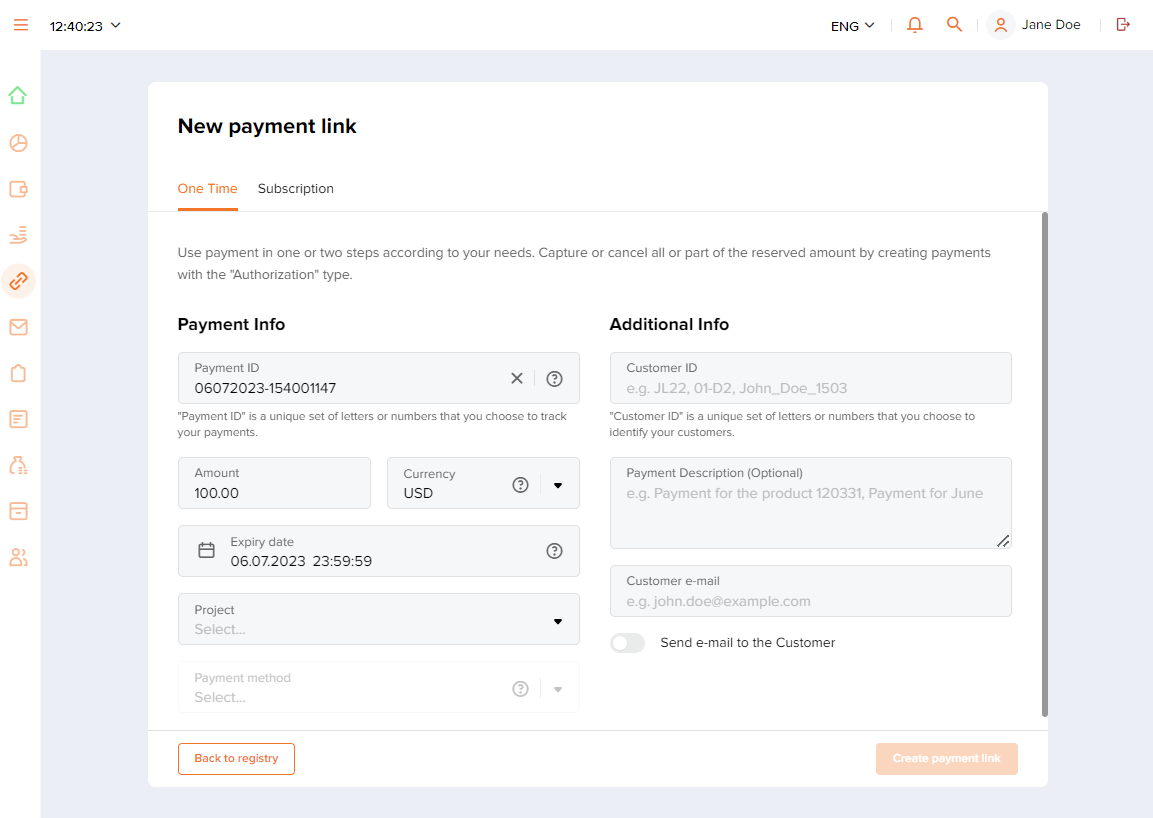Image resolution: width=1153 pixels, height=818 pixels.
Task: Click the Payment Description text area
Action: [810, 503]
